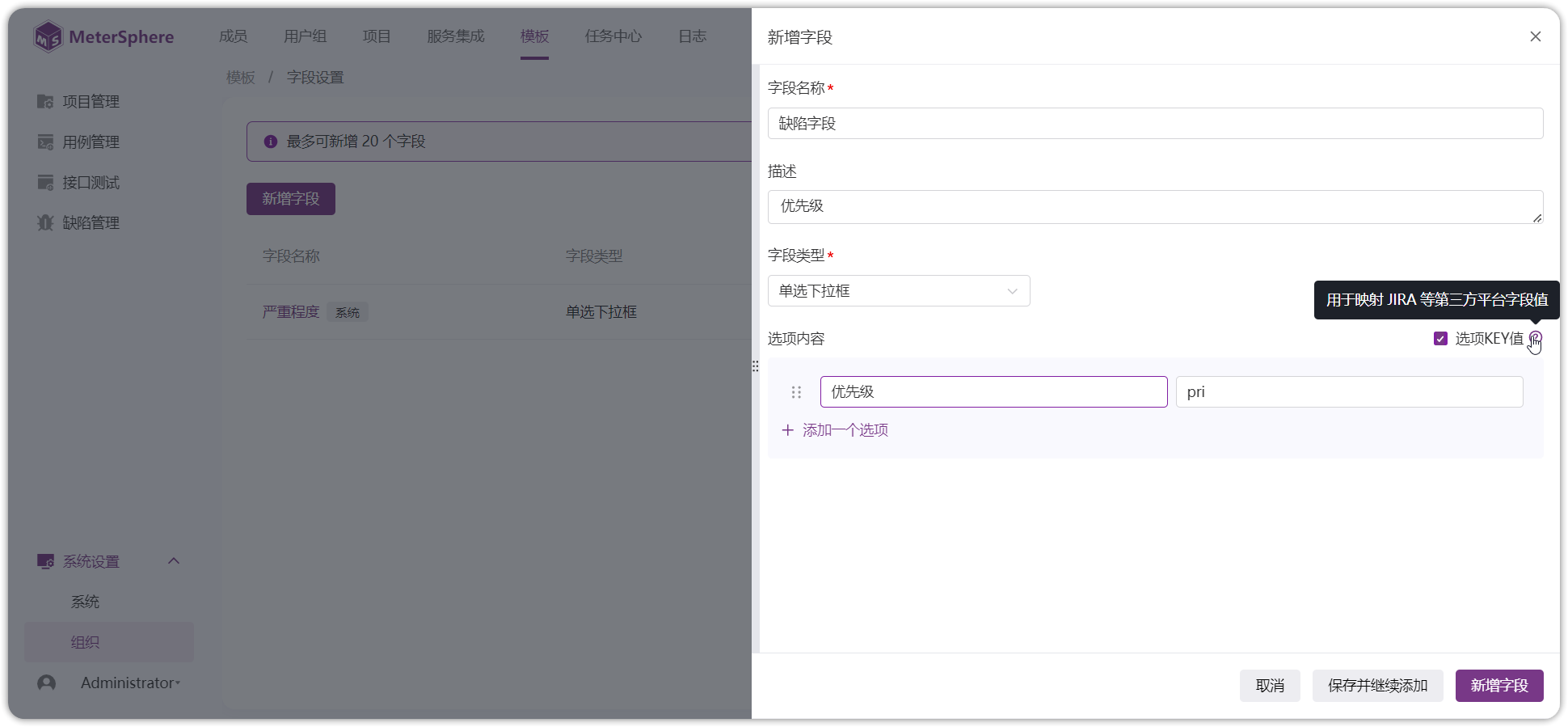Grab the drag handle of 优先级 option
The width and height of the screenshot is (1568, 727).
(x=796, y=392)
